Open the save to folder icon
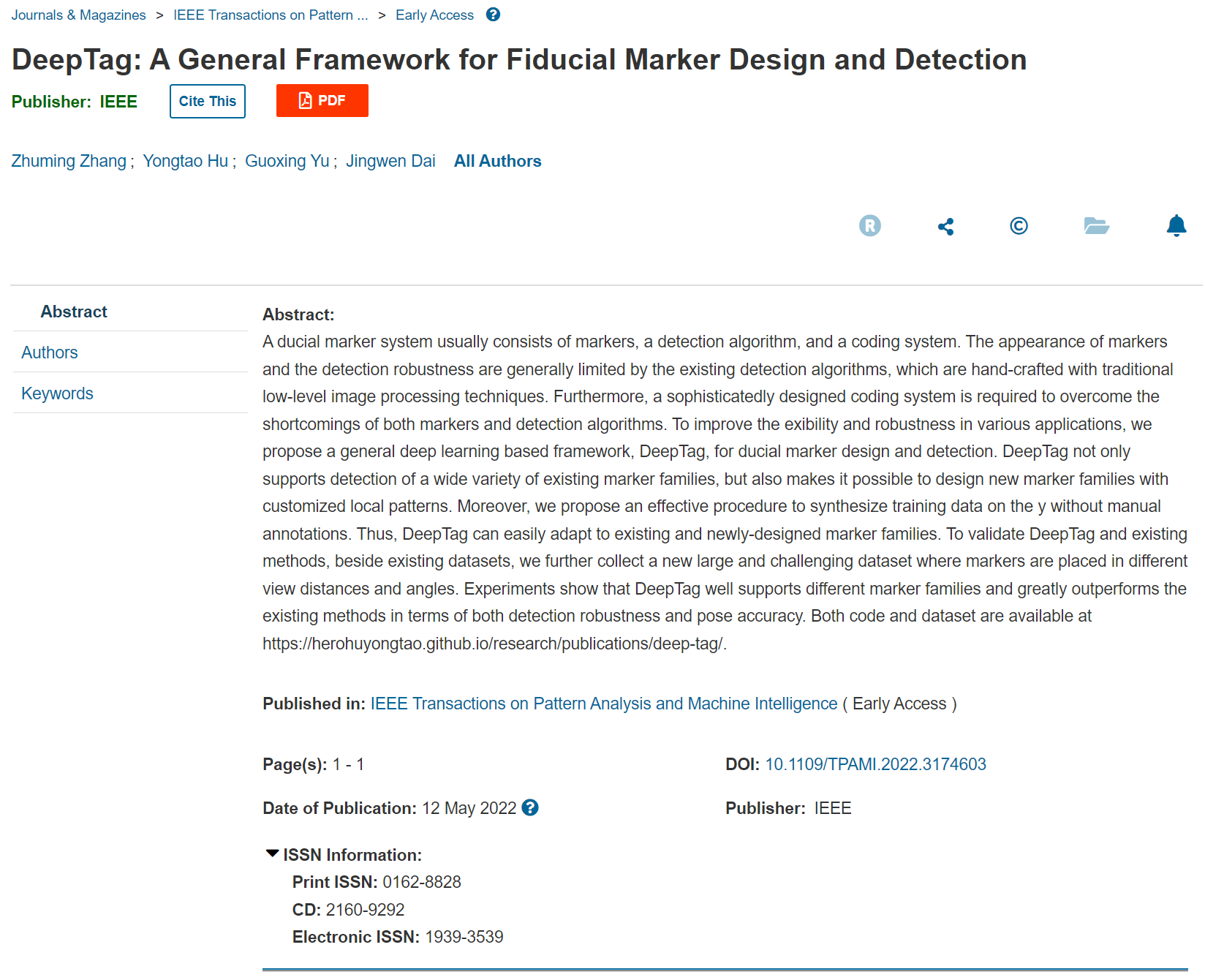 click(x=1096, y=226)
